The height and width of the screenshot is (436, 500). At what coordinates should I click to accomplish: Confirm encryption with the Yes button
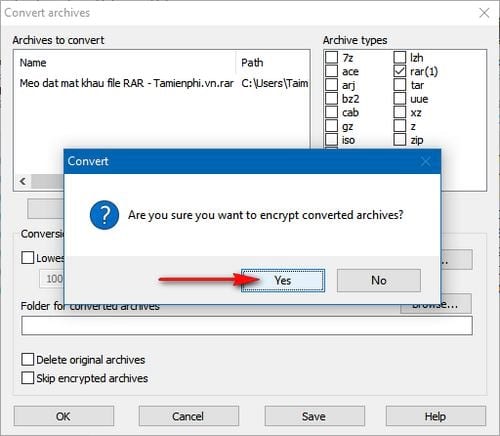[x=283, y=280]
